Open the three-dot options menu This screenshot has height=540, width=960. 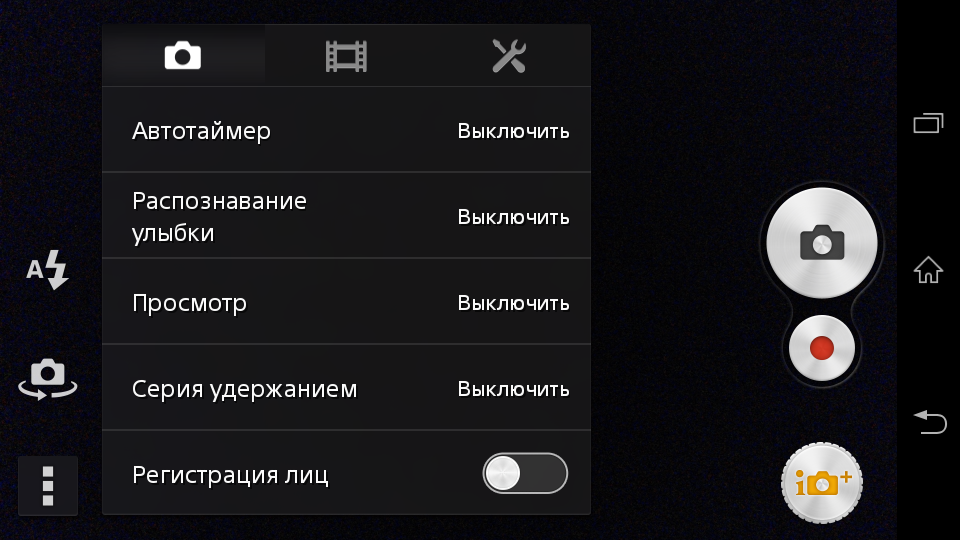(x=48, y=486)
